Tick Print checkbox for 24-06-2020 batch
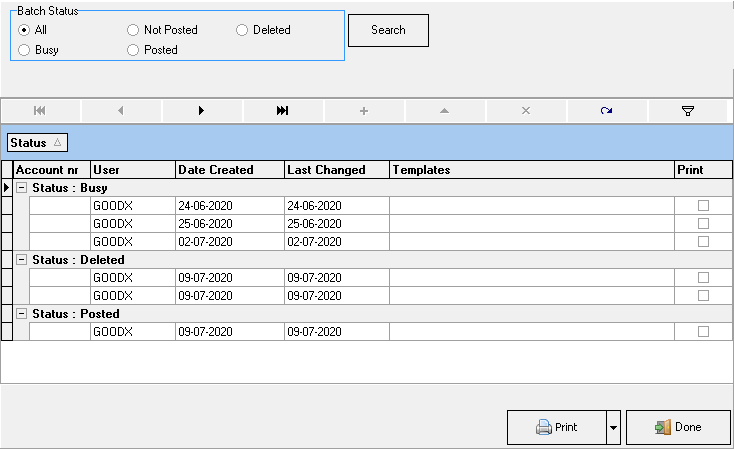Screen dimensions: 734x449 tap(703, 206)
